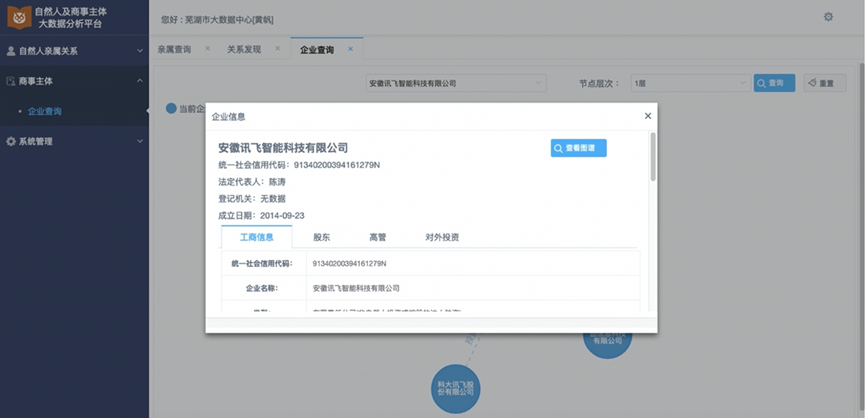865x418 pixels.
Task: Close the 亲属查询 tab with its X
Action: point(207,49)
